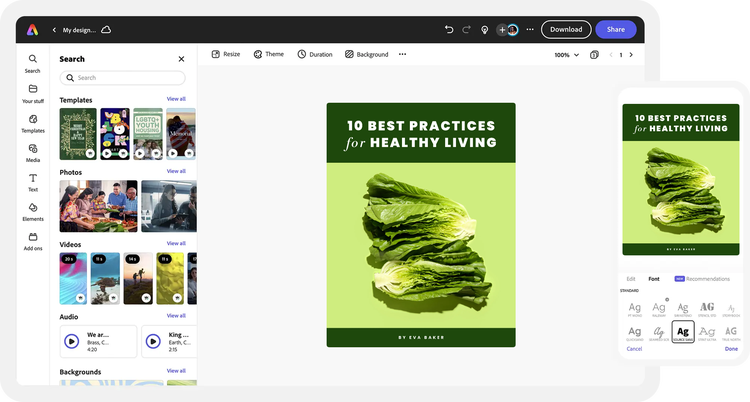The height and width of the screenshot is (402, 750).
Task: Open the Media panel in sidebar
Action: (33, 153)
